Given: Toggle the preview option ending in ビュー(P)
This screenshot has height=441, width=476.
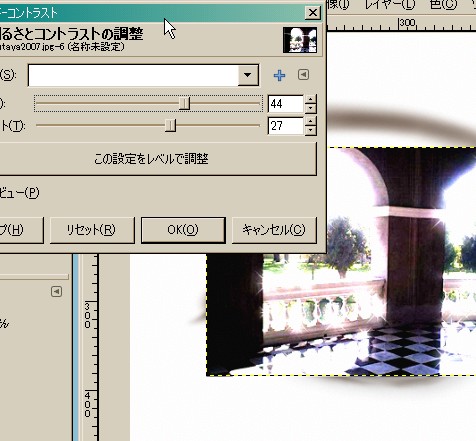Looking at the screenshot, I should pos(19,193).
